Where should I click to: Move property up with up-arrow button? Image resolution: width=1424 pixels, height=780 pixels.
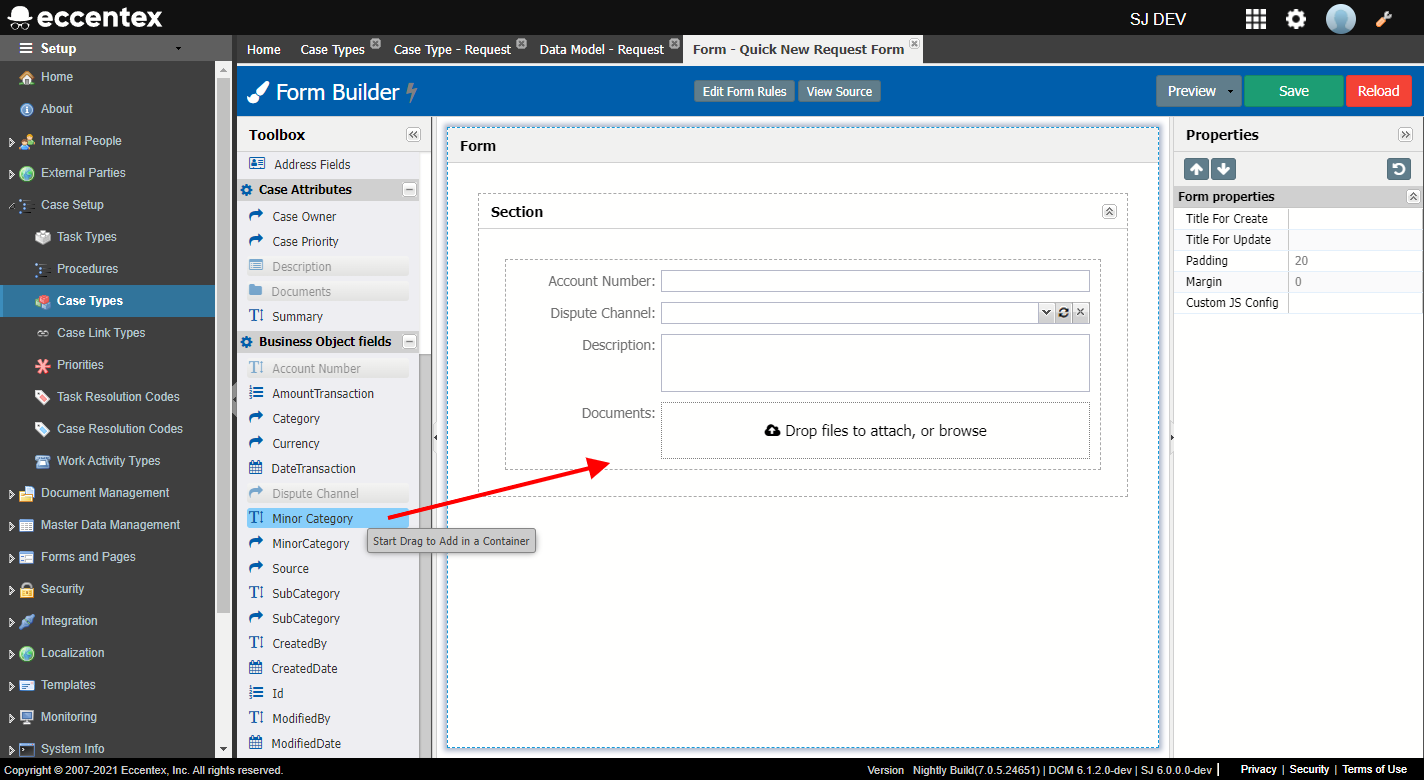pos(1196,169)
